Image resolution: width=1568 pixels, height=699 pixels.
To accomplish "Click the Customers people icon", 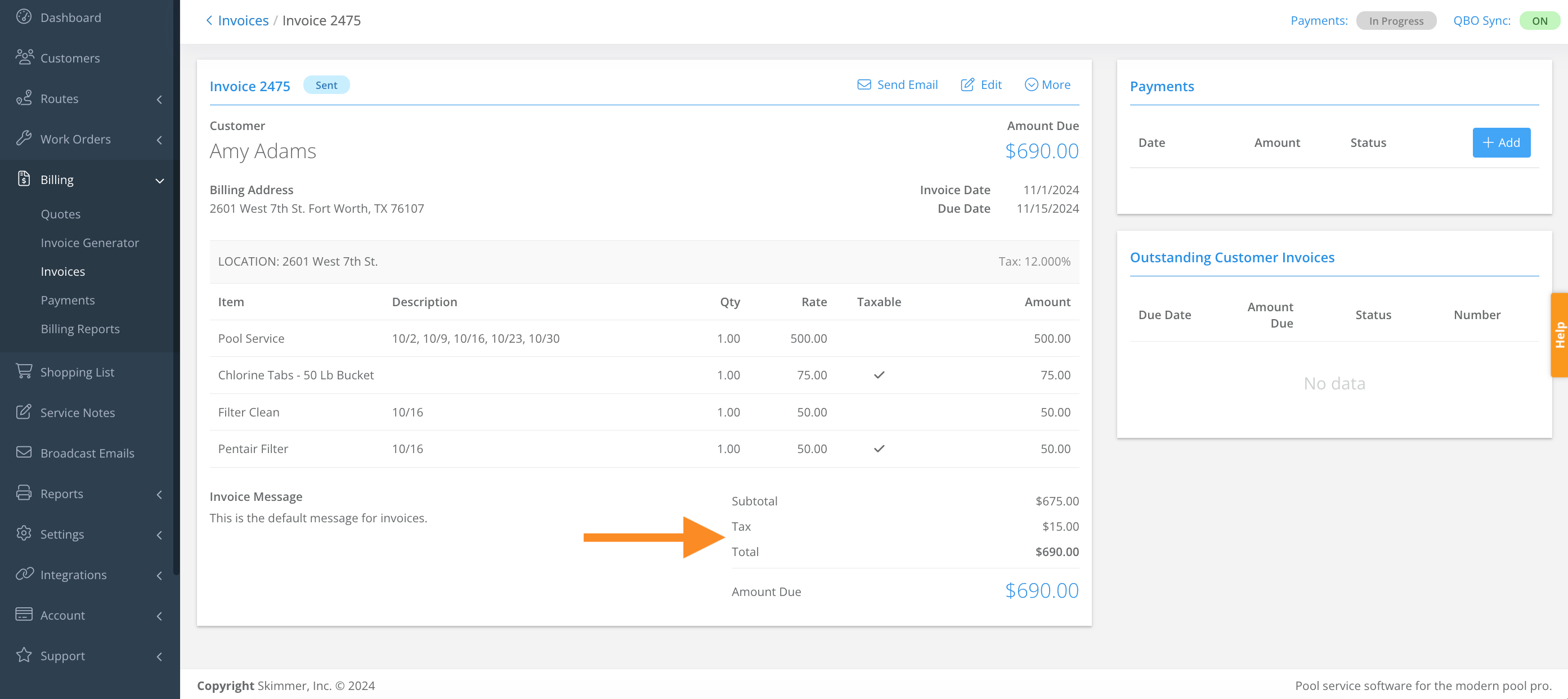I will 24,57.
